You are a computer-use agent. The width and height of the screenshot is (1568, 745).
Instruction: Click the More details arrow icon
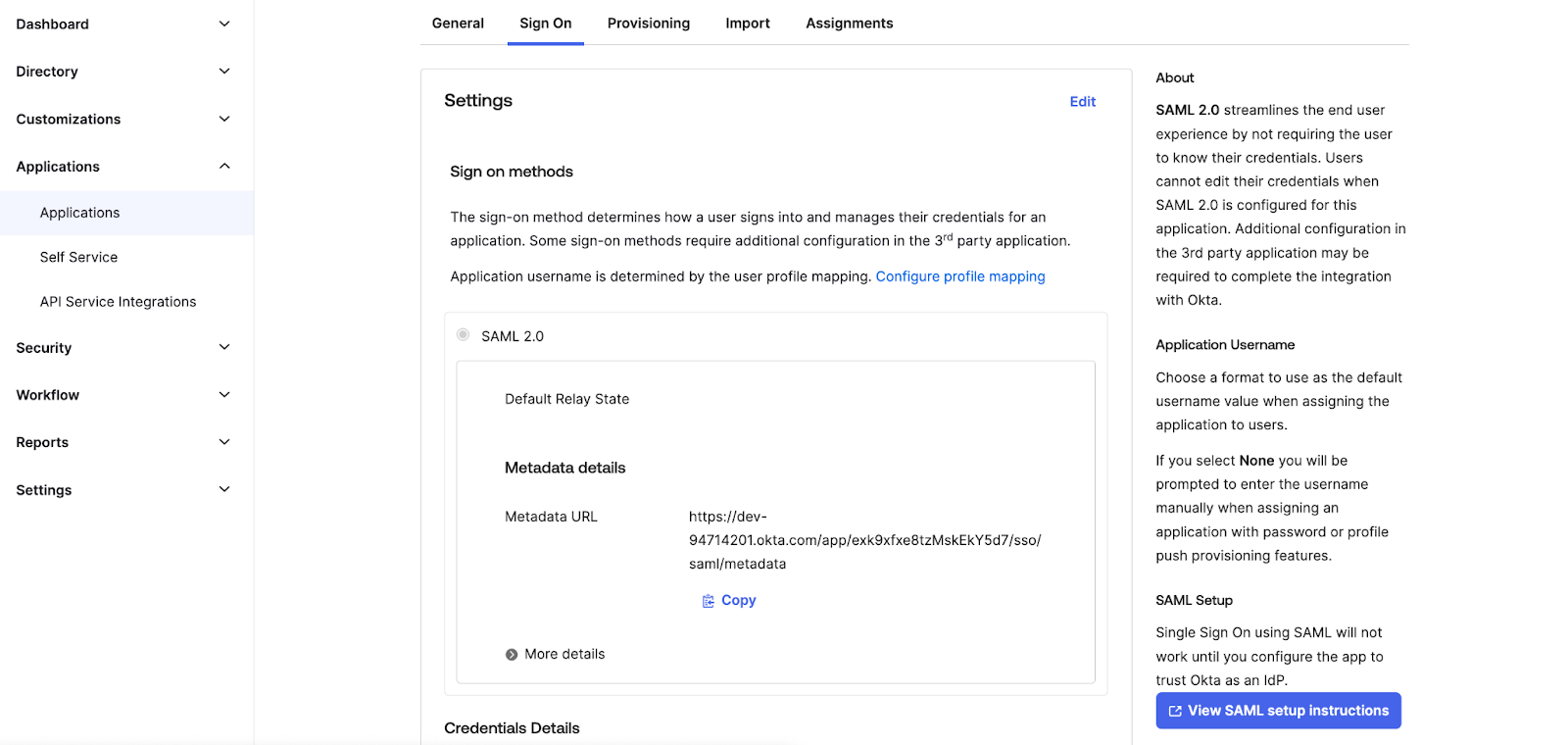pyautogui.click(x=512, y=655)
